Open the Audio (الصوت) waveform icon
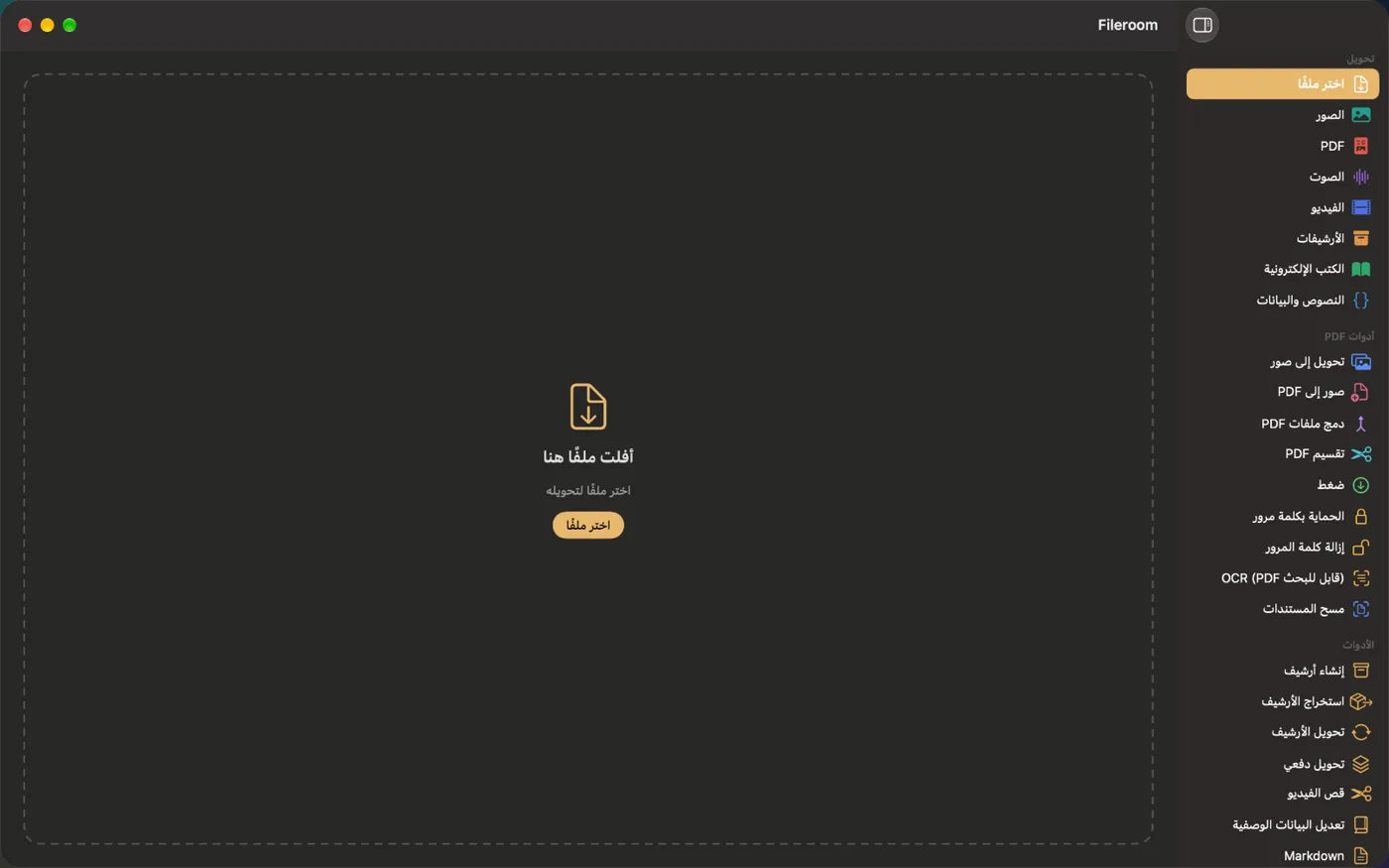The height and width of the screenshot is (868, 1389). [1361, 177]
